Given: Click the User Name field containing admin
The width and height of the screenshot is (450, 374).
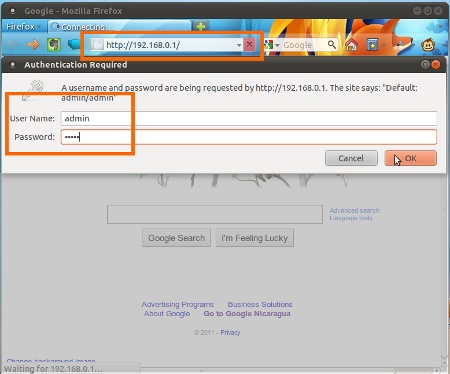Looking at the screenshot, I should pyautogui.click(x=249, y=118).
